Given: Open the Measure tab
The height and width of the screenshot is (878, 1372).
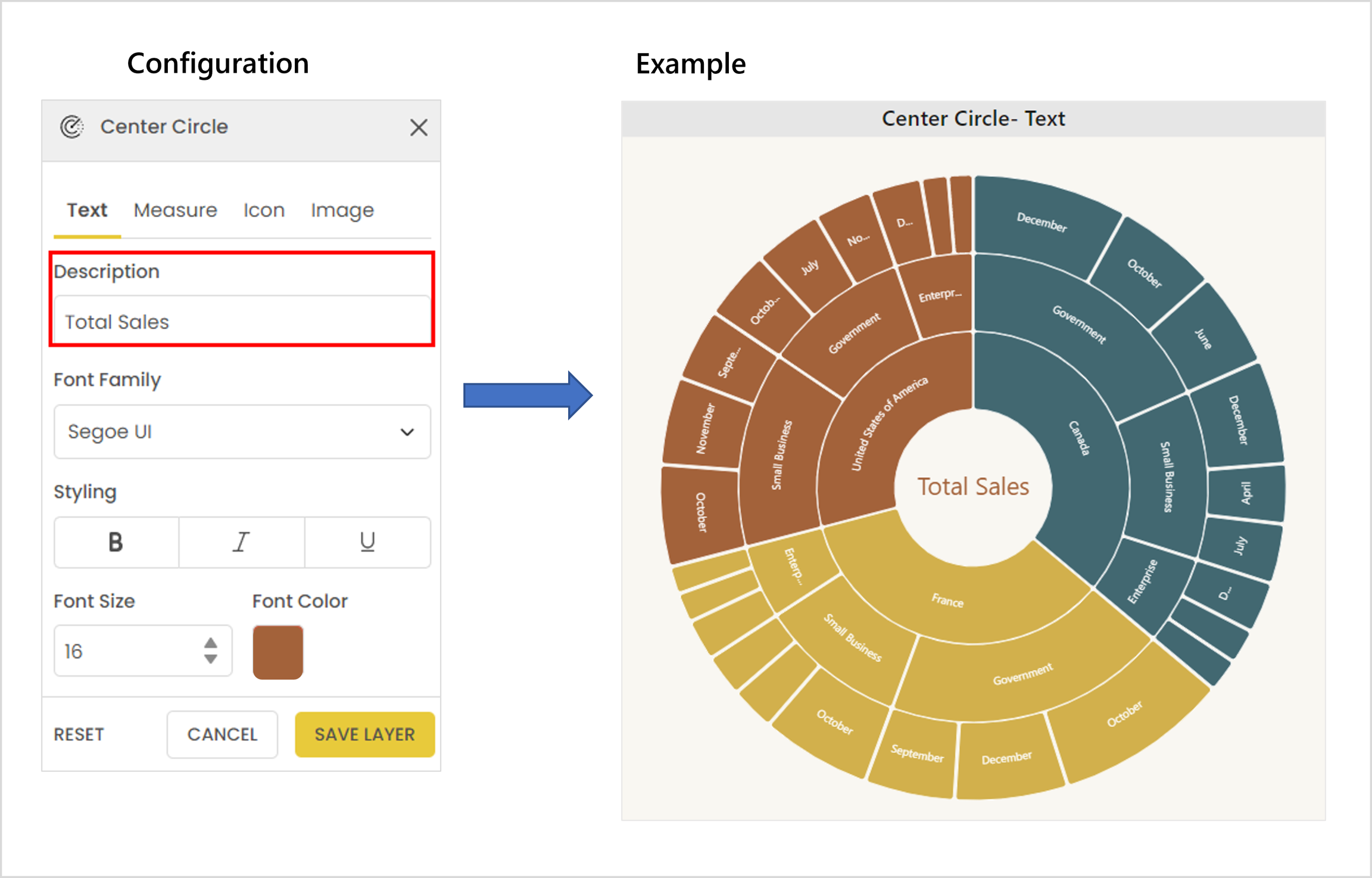Looking at the screenshot, I should click(x=175, y=210).
